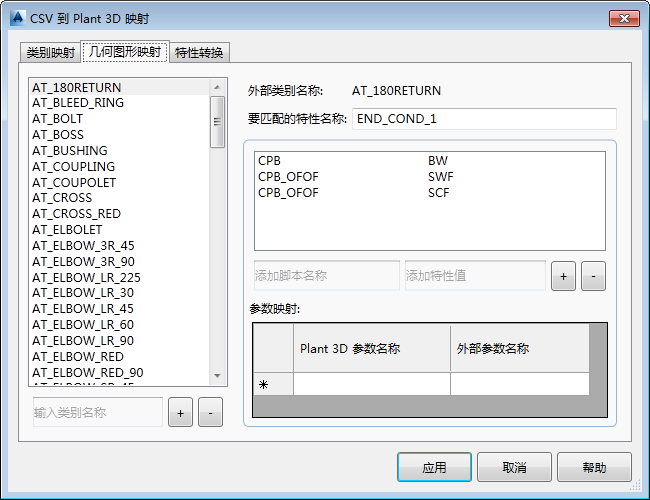Image resolution: width=650 pixels, height=500 pixels.
Task: Click the new-row asterisk header in parameter table
Action: 273,384
